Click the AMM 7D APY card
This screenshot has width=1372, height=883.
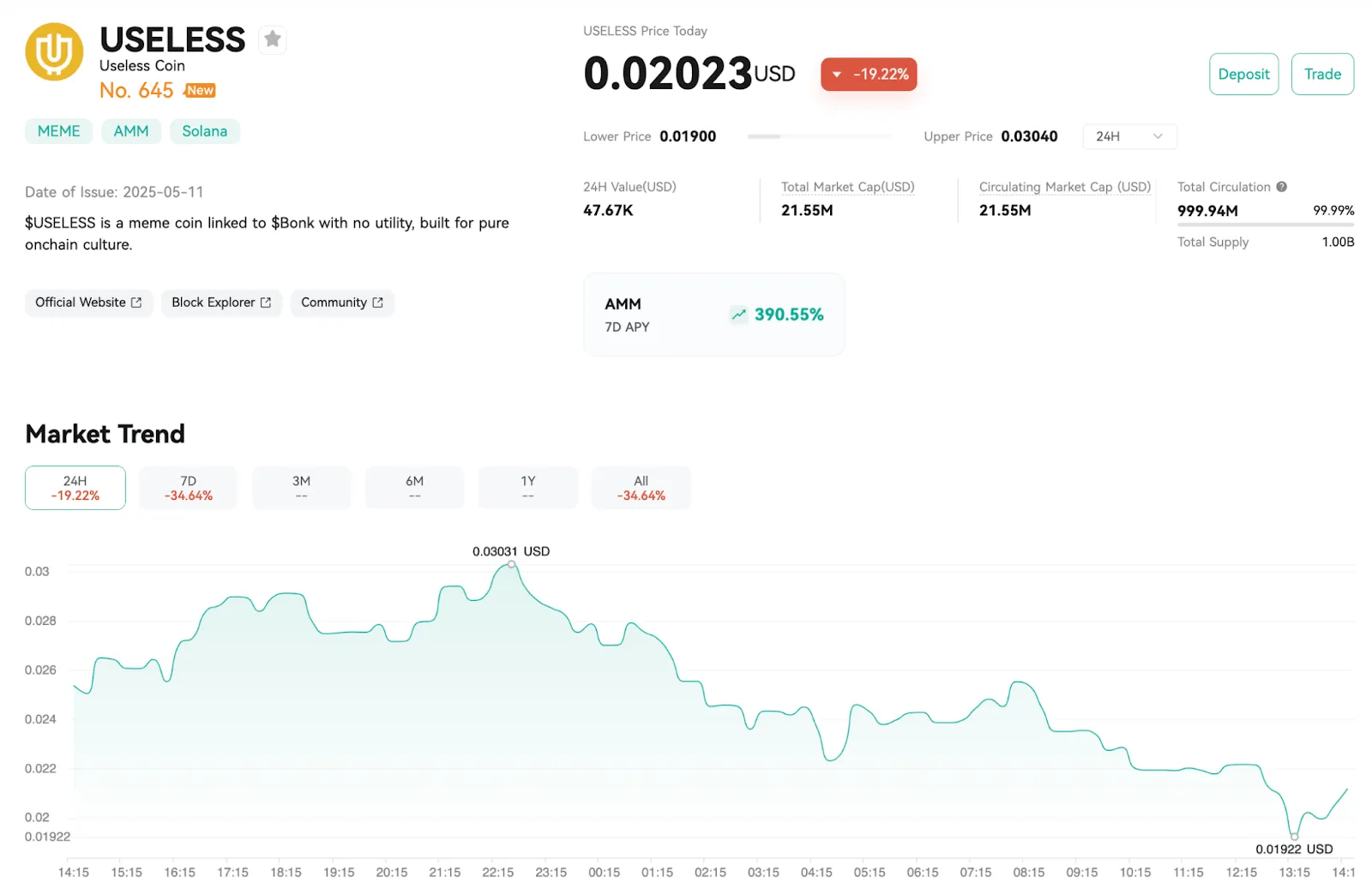713,315
